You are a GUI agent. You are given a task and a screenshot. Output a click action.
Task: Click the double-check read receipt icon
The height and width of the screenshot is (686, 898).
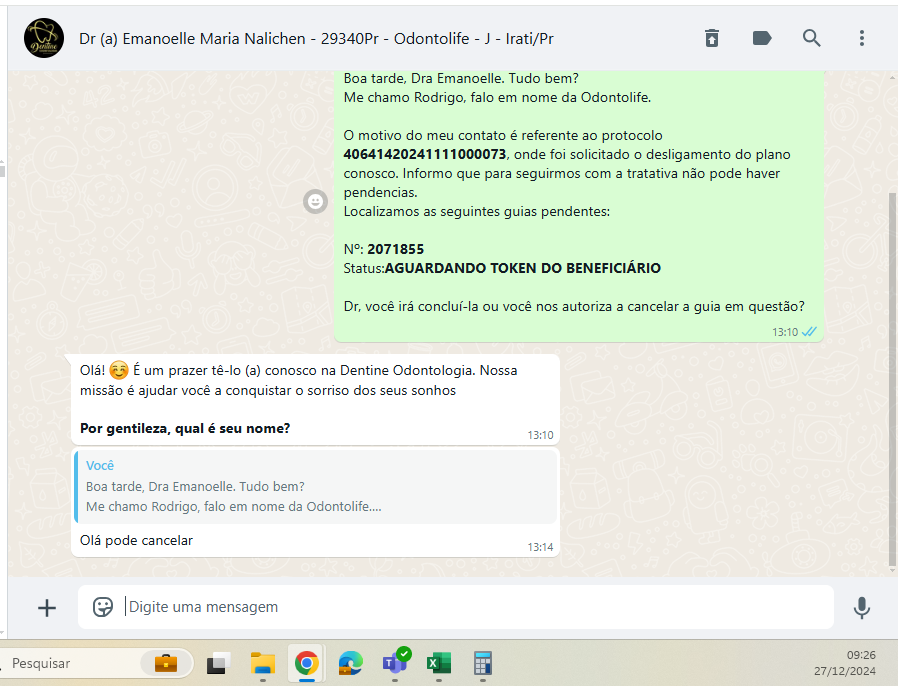[x=809, y=332]
